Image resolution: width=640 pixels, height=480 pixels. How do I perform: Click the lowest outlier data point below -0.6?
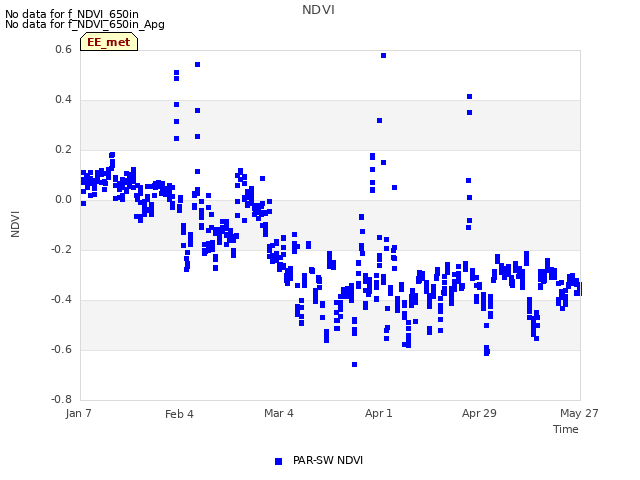pyautogui.click(x=354, y=364)
